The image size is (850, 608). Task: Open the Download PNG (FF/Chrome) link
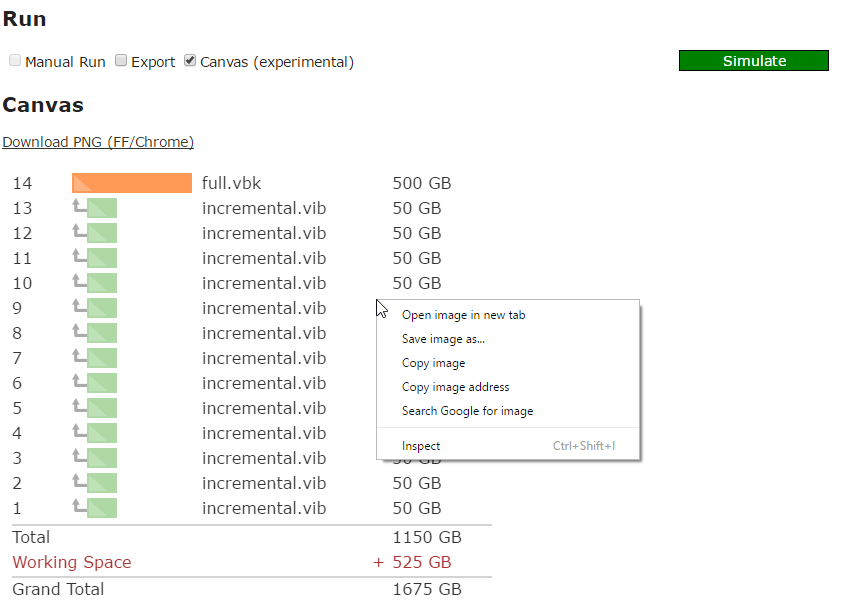tap(98, 142)
